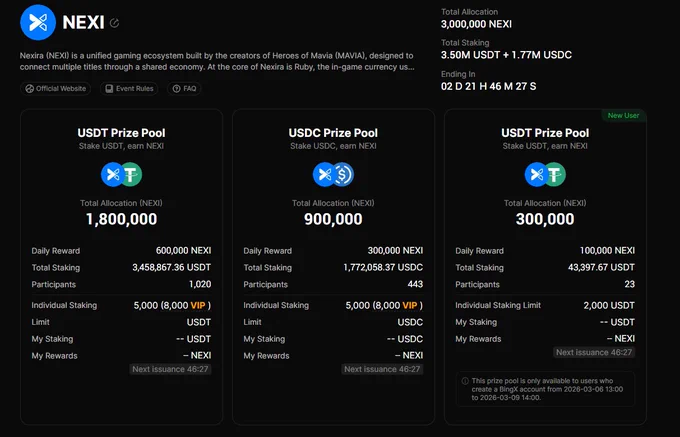Click NEXI-Tether pair icon in 1,800,000 pool
The image size is (680, 437).
pos(121,174)
